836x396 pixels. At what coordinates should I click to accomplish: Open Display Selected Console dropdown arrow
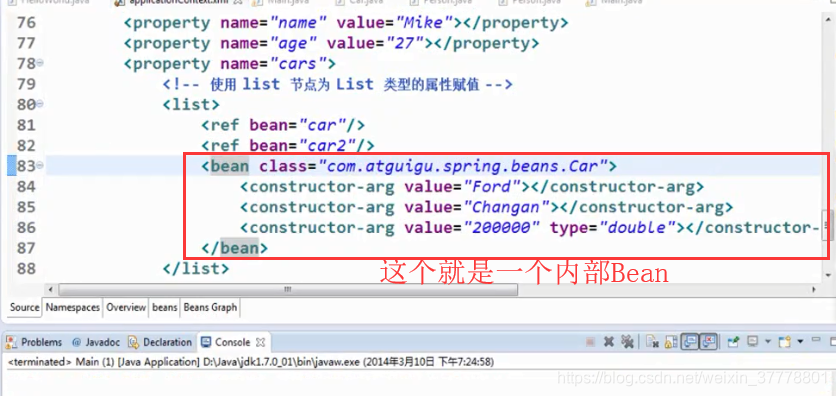pos(768,342)
